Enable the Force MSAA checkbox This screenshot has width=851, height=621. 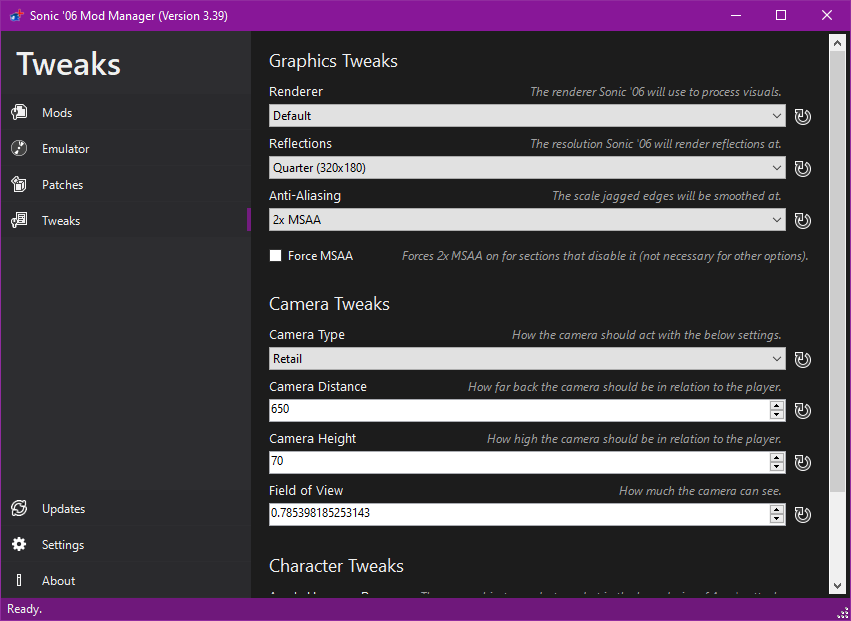point(276,256)
